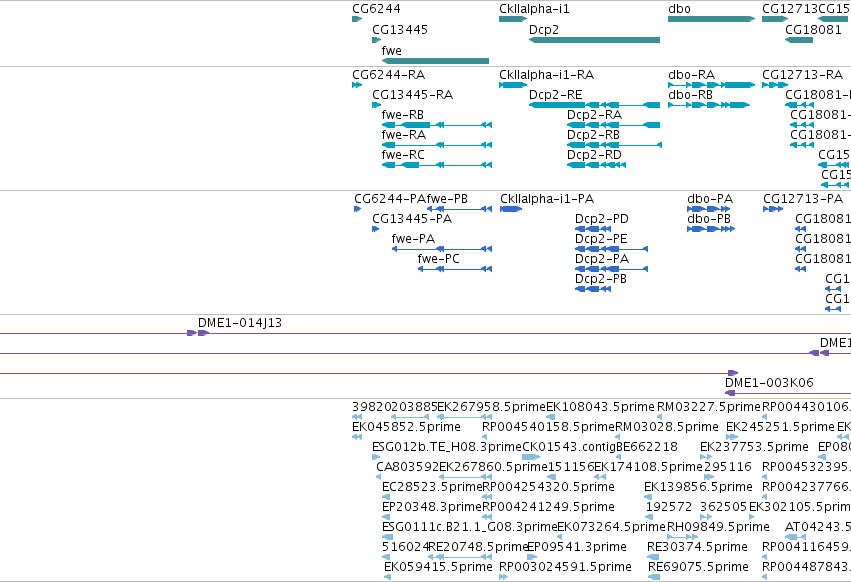Click the DME1-014J13 BAC label

point(240,323)
